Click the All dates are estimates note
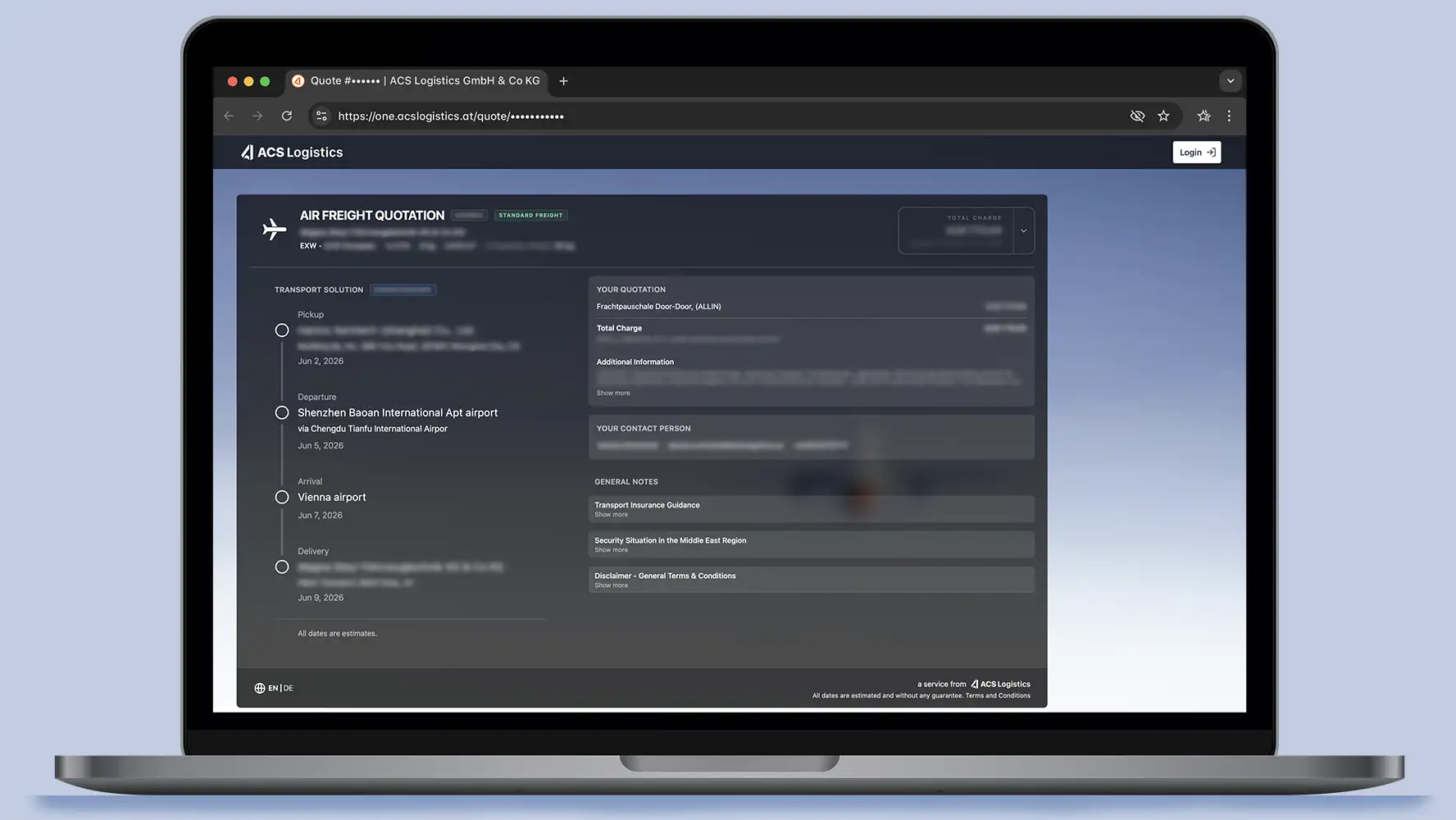The image size is (1456, 820). click(337, 634)
